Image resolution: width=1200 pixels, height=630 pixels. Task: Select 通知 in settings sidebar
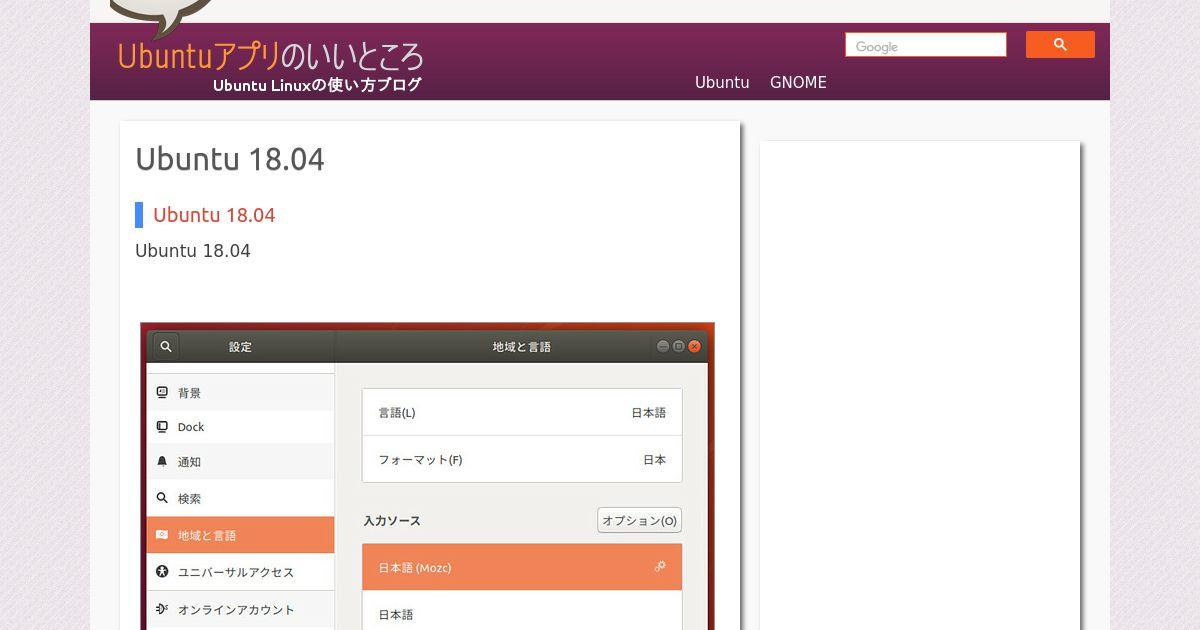point(240,462)
